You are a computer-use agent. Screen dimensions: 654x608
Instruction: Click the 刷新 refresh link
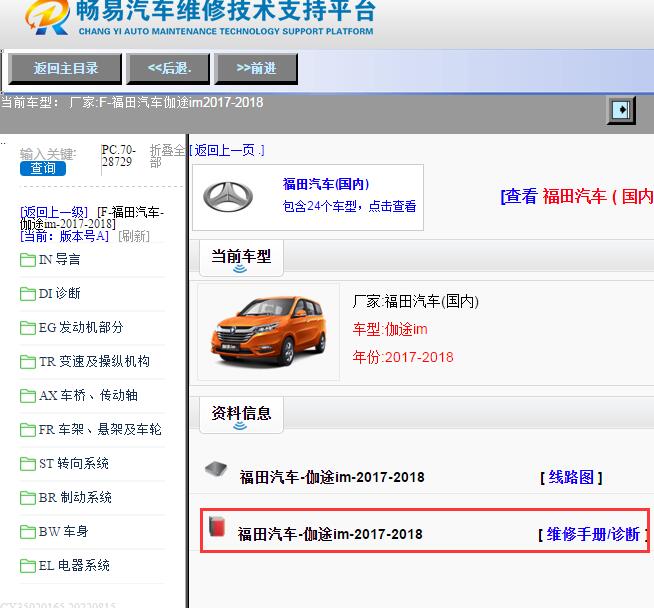pos(134,236)
